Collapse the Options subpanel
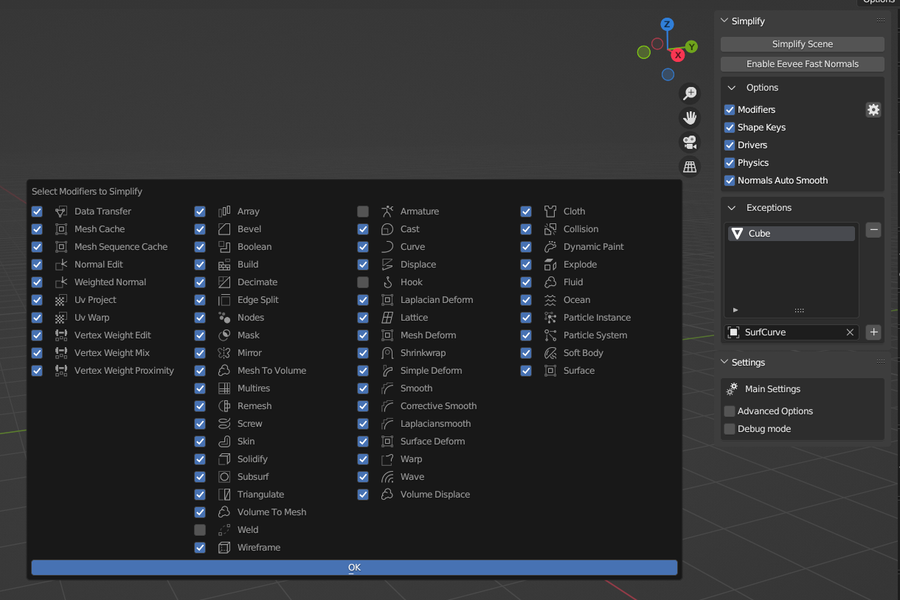Image resolution: width=900 pixels, height=600 pixels. tap(732, 88)
